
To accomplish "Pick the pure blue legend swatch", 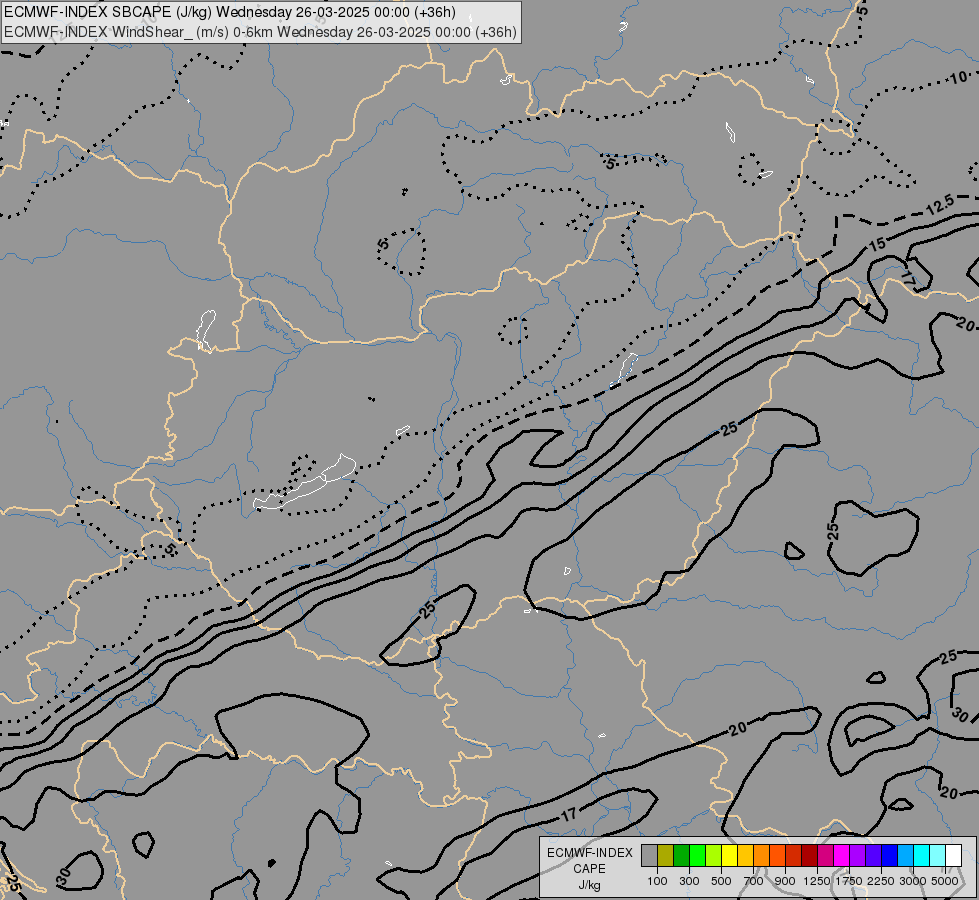I will point(890,856).
